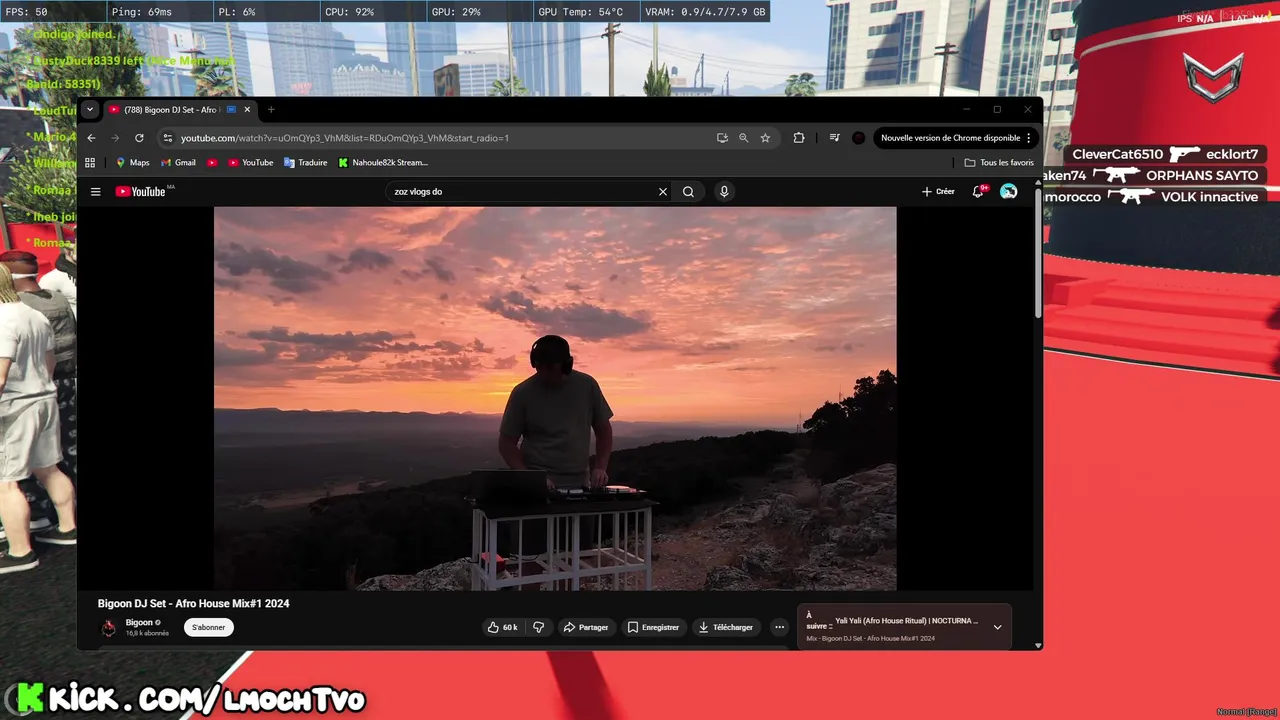Open the install/cast icon in address bar
This screenshot has width=1280, height=720.
pyautogui.click(x=722, y=138)
